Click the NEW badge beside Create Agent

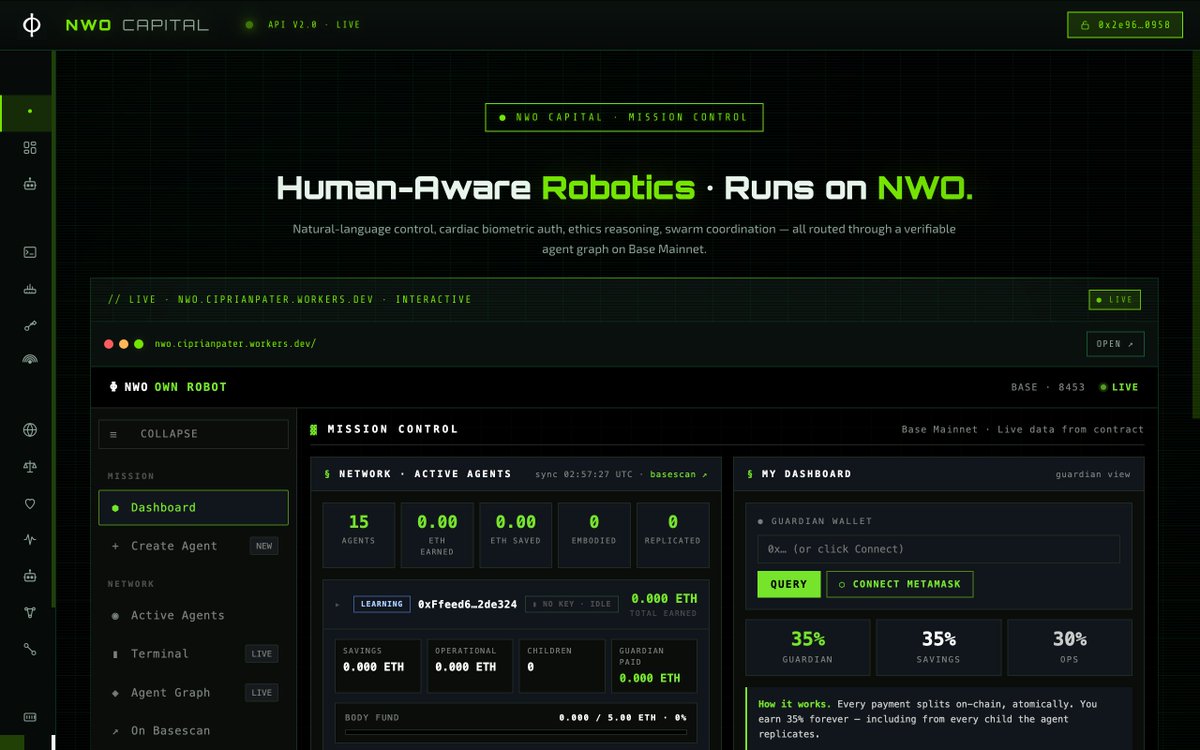(x=264, y=546)
